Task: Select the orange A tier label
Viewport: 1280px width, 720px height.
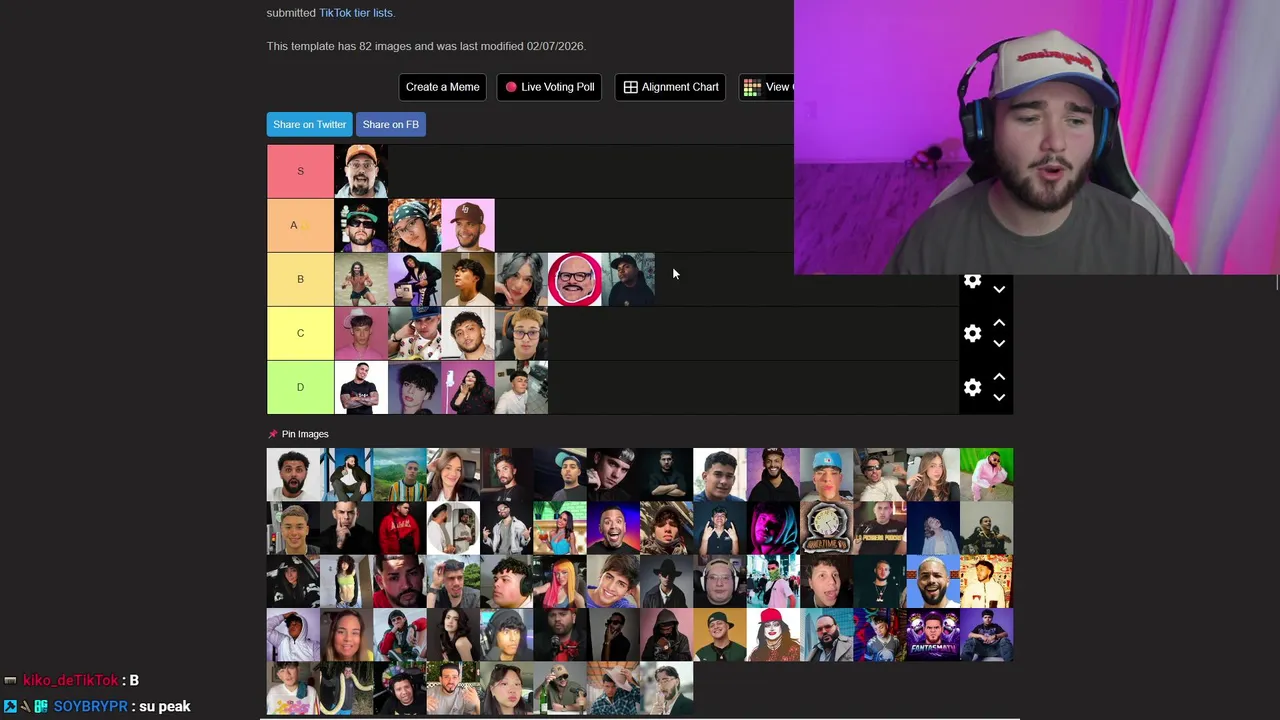Action: (x=300, y=225)
